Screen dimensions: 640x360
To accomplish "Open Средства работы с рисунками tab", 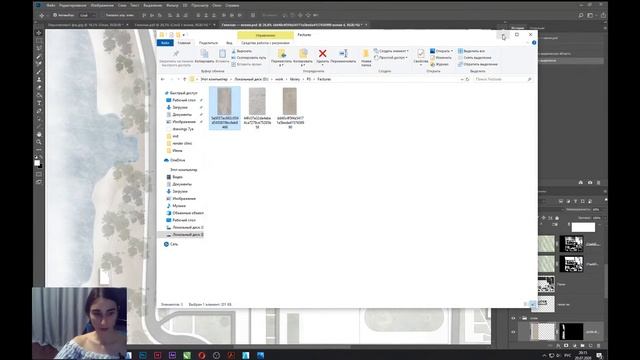I will [265, 43].
